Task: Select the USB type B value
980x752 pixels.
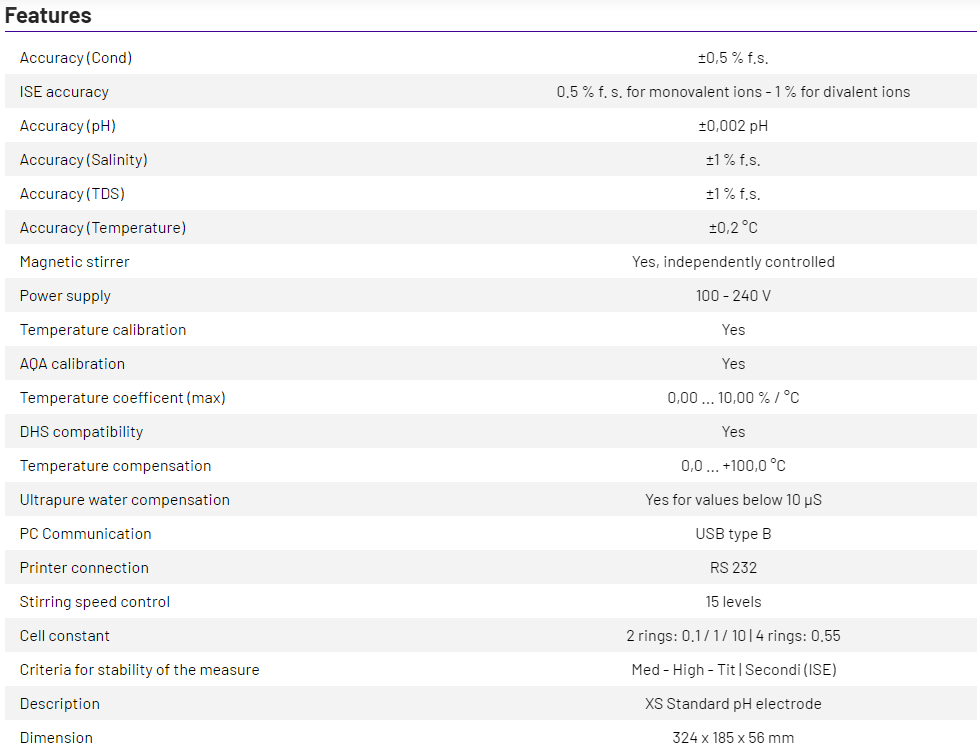Action: (x=733, y=534)
